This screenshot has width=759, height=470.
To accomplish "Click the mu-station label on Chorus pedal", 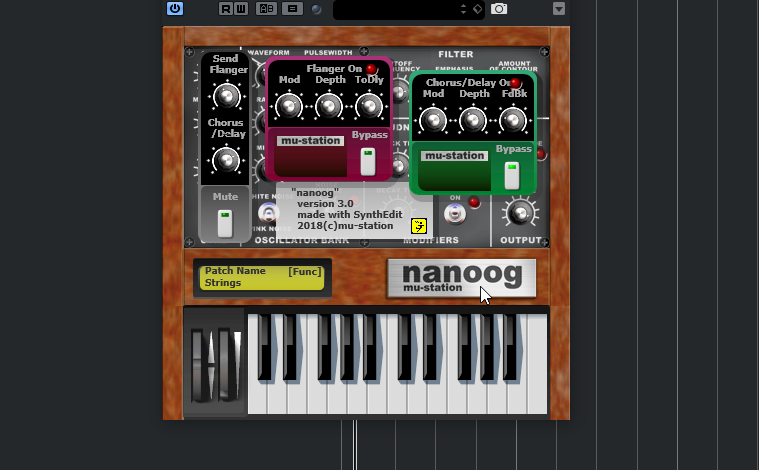I will click(455, 156).
